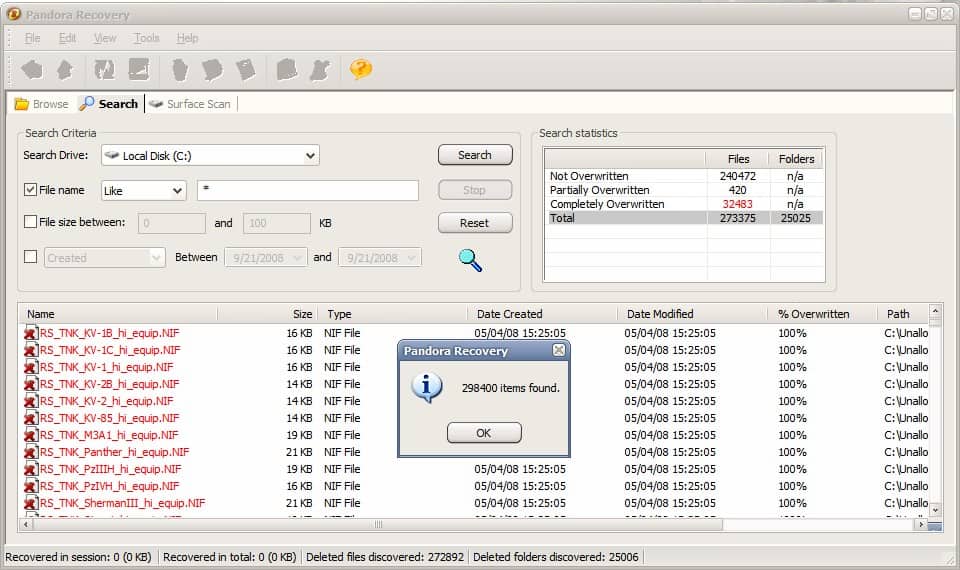Click file icon beside RS_TNK_ShermanIII_hi_equip.NIF
960x570 pixels.
[31, 503]
